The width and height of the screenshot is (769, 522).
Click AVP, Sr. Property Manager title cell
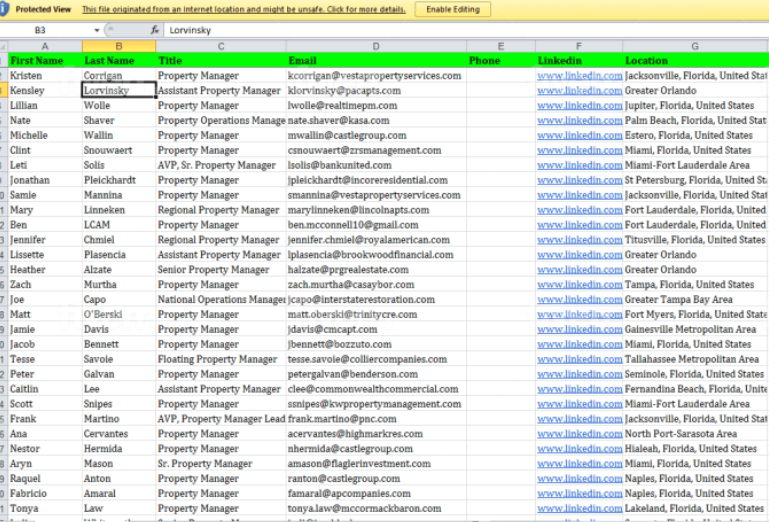tap(221, 165)
